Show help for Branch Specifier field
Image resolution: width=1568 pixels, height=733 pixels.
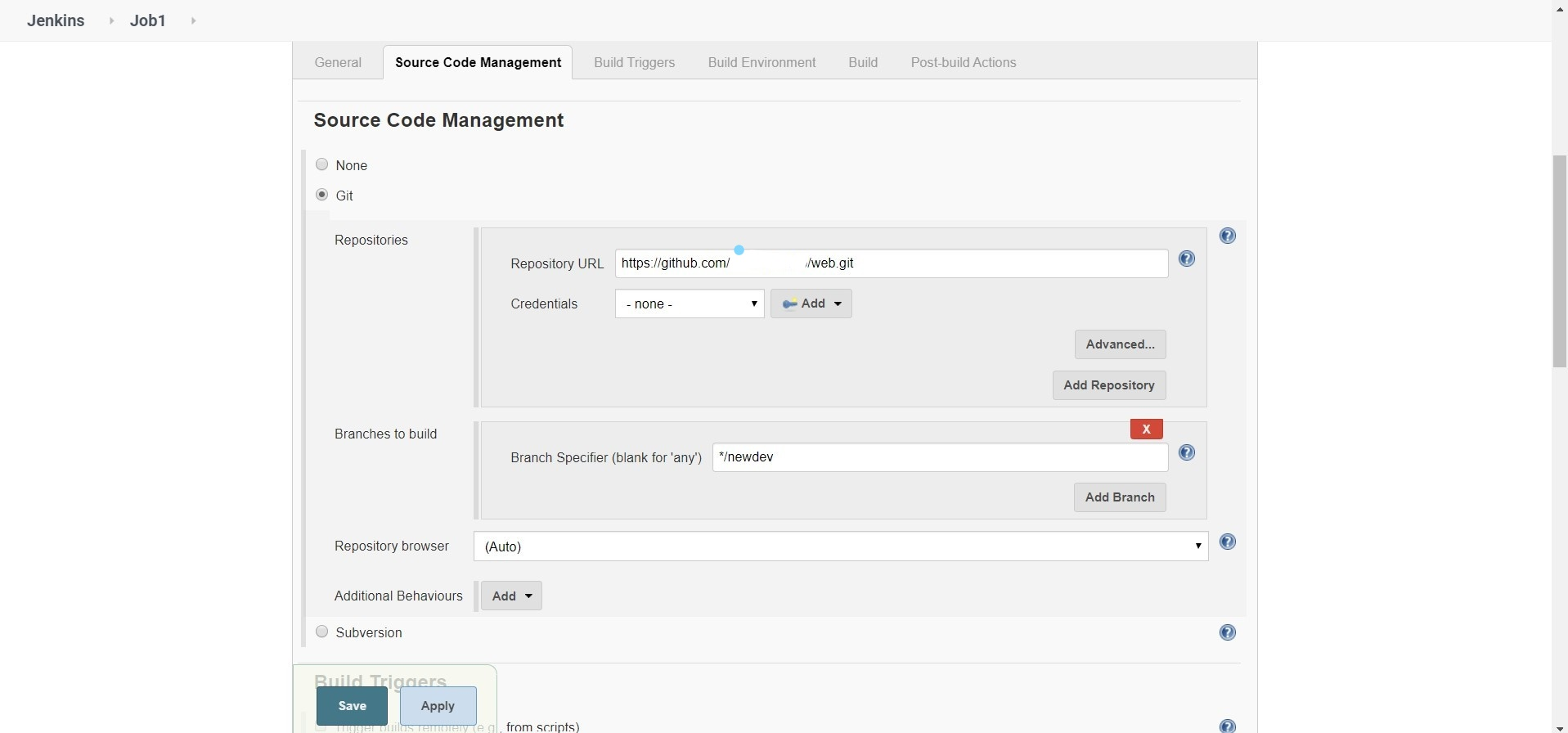pyautogui.click(x=1186, y=452)
